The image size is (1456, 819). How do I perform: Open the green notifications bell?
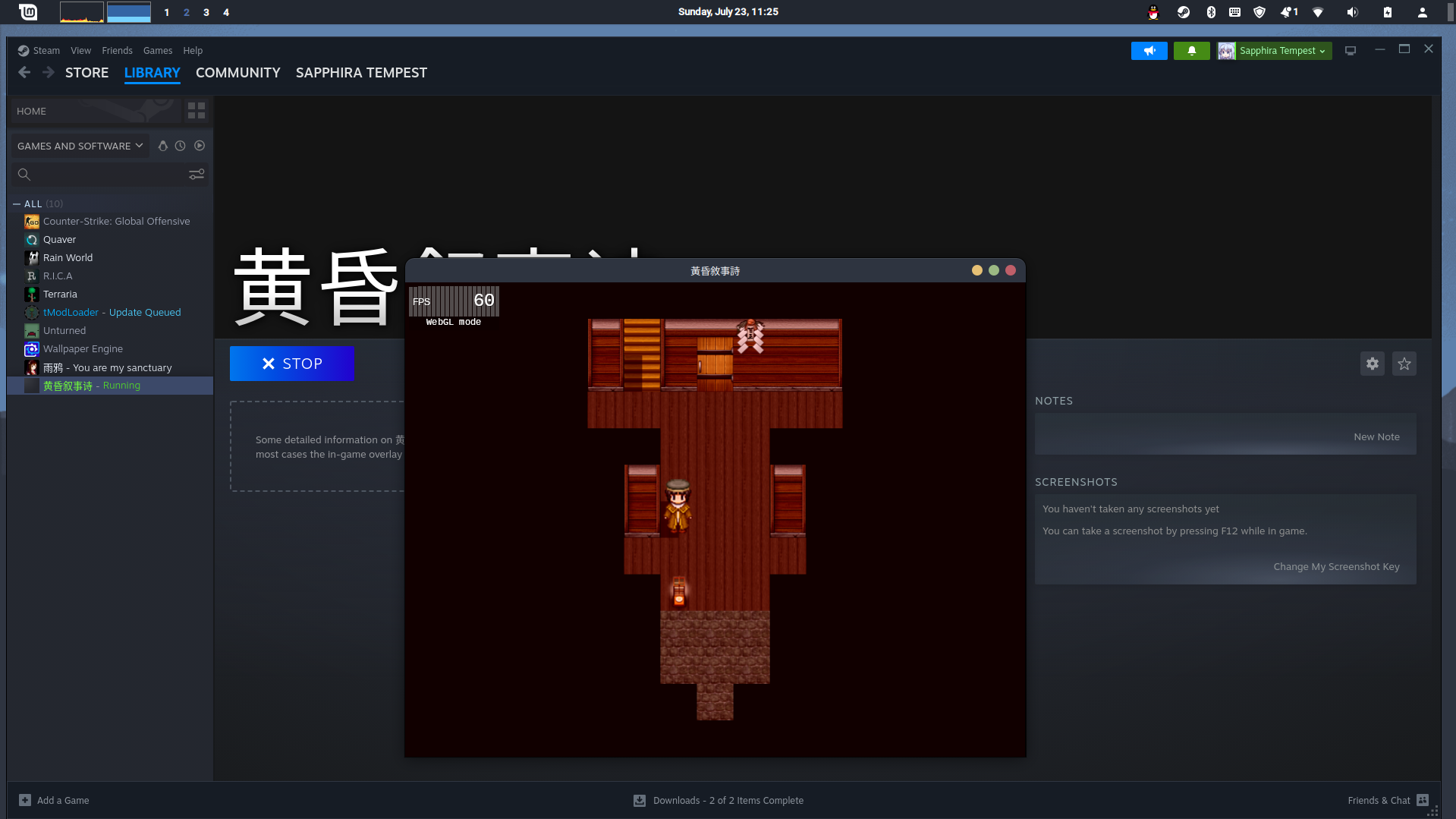(x=1192, y=51)
